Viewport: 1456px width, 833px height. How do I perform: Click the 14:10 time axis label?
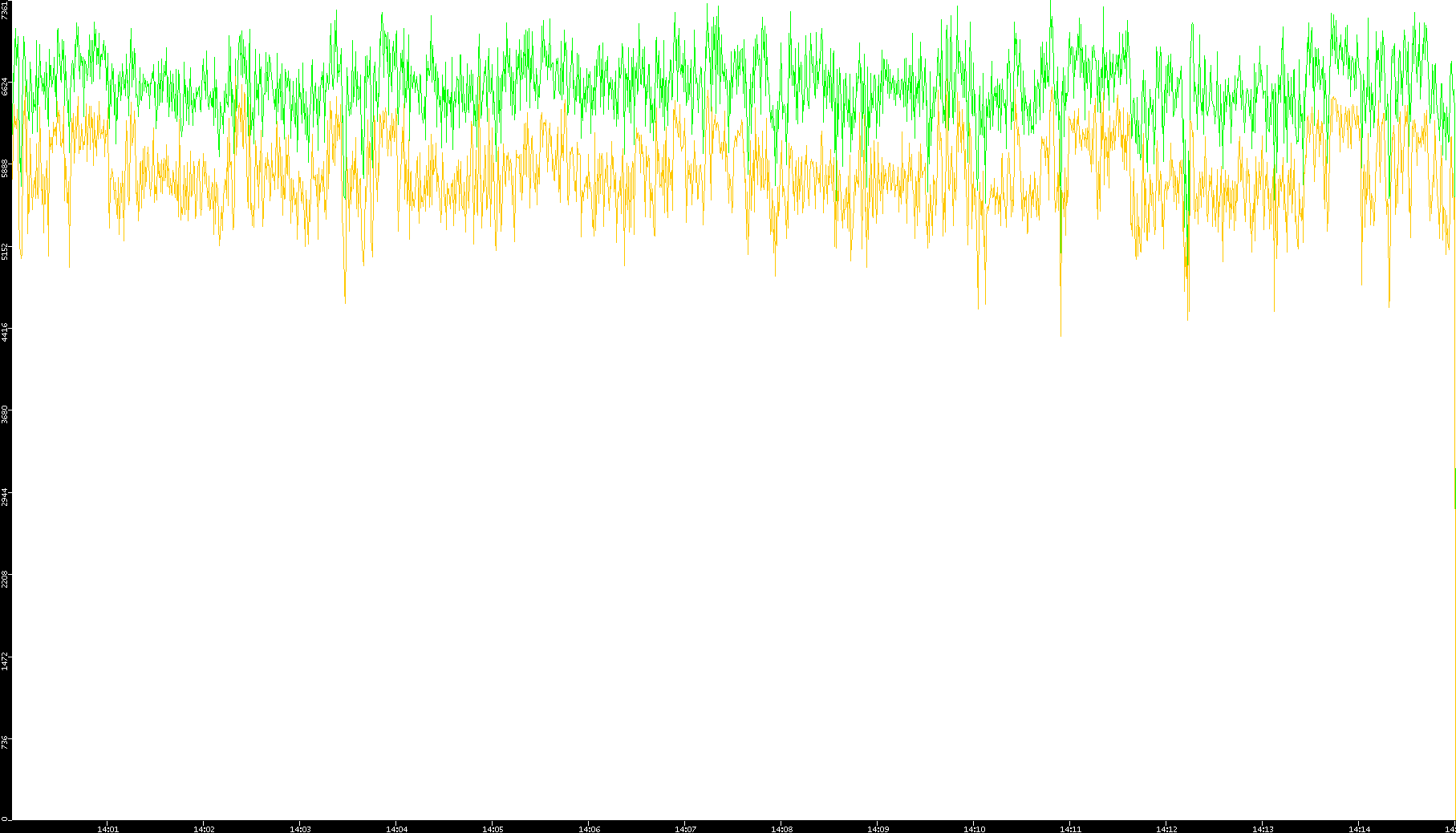click(974, 829)
